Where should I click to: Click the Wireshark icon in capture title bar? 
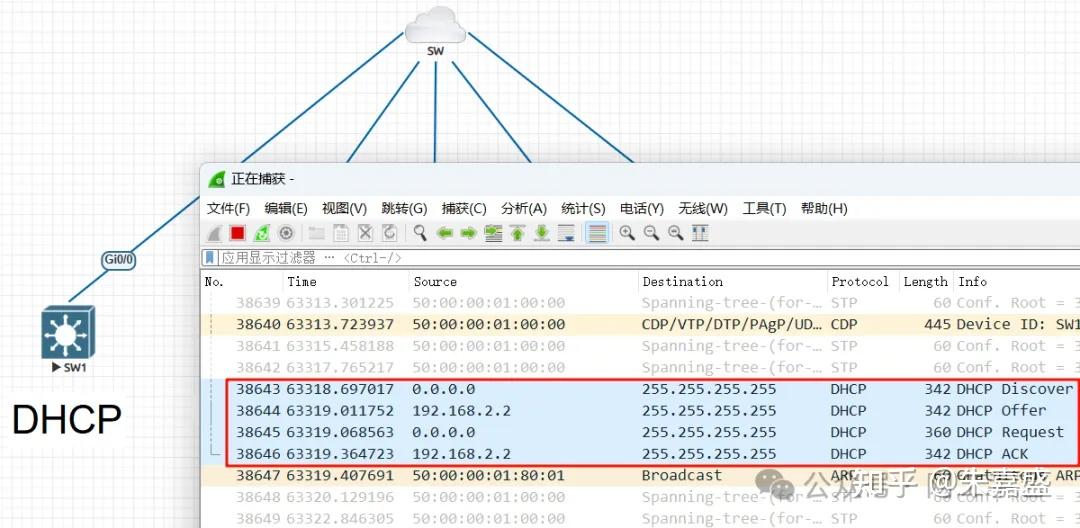(x=217, y=180)
